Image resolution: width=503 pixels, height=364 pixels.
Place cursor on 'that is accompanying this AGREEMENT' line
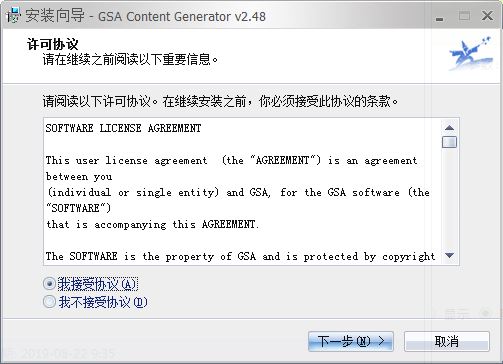152,224
